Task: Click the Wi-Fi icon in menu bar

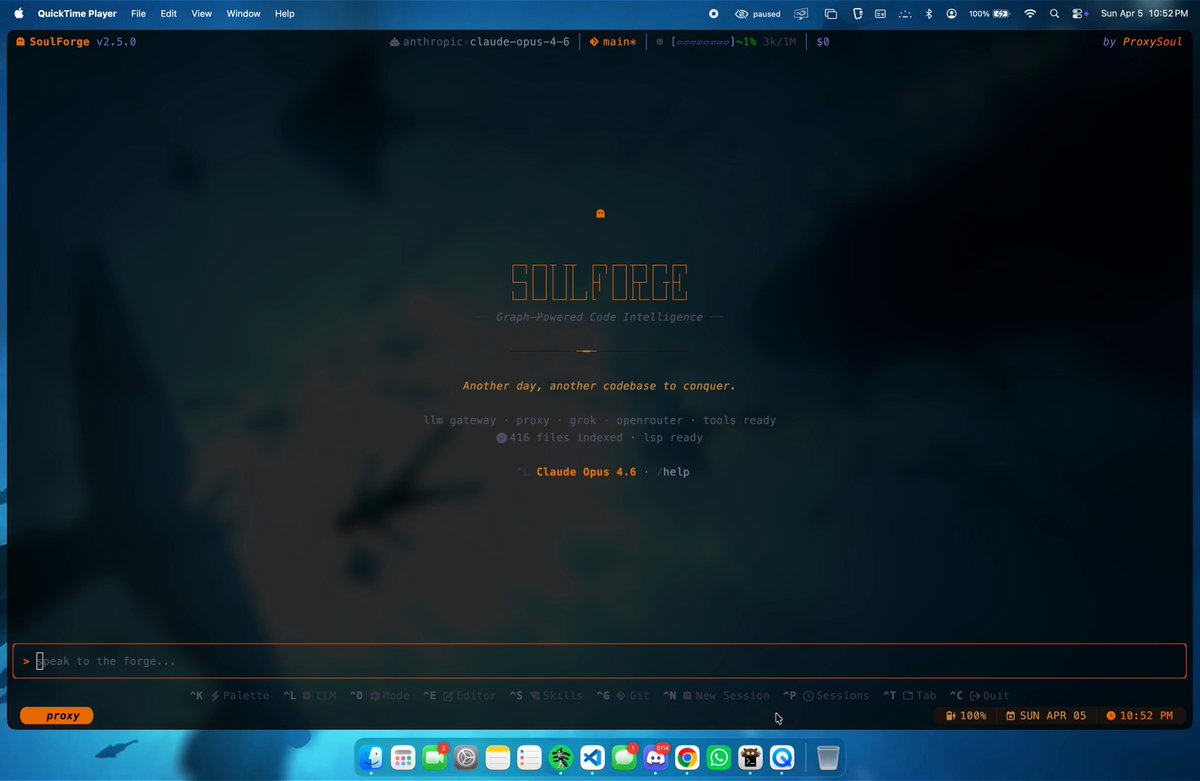Action: pyautogui.click(x=1030, y=14)
